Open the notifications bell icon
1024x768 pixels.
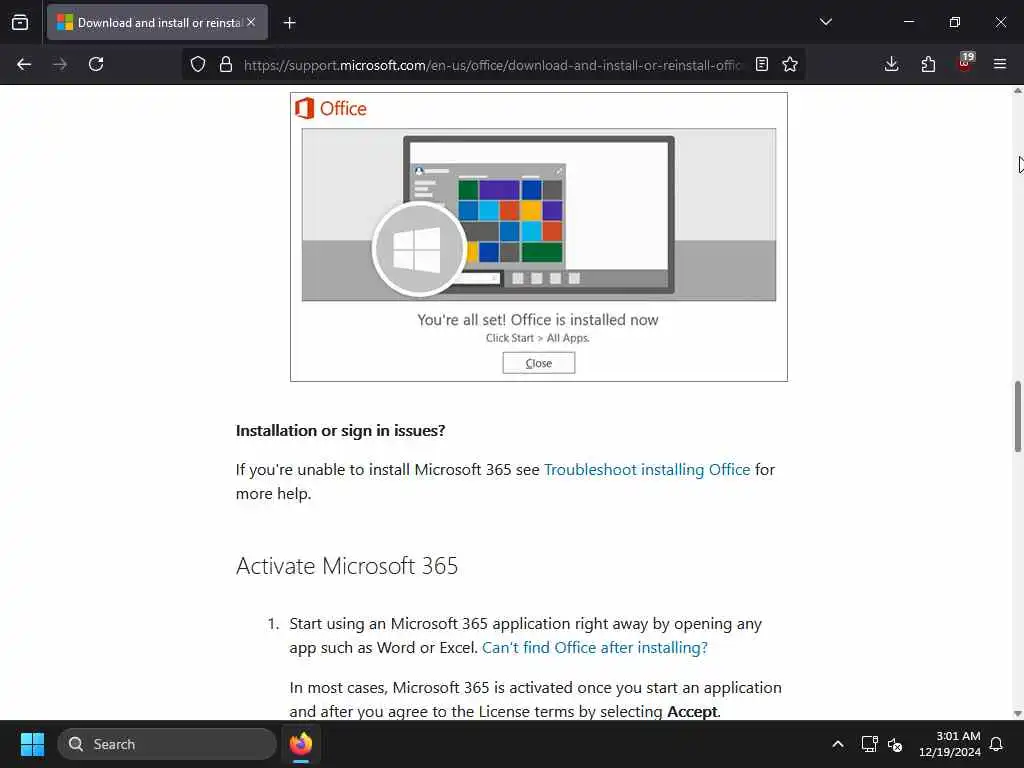coord(997,744)
